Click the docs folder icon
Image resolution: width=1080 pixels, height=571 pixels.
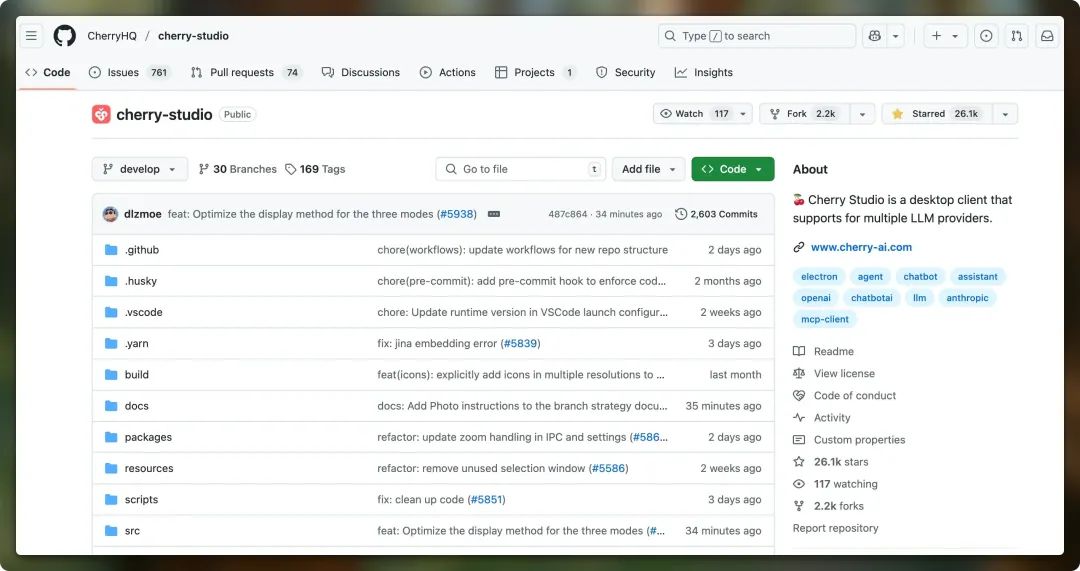111,406
